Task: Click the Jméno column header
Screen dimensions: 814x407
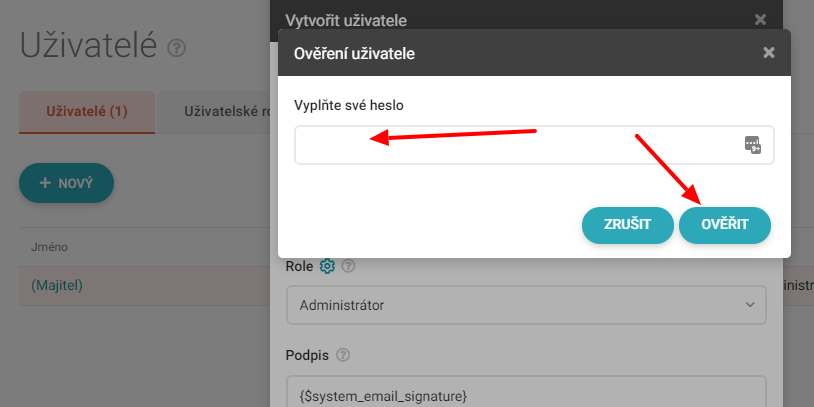Action: 49,247
